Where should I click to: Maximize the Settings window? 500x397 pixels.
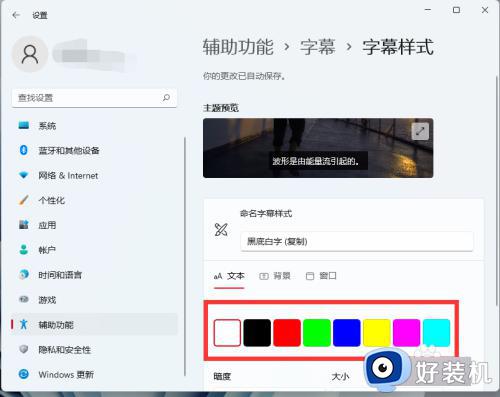[x=456, y=10]
